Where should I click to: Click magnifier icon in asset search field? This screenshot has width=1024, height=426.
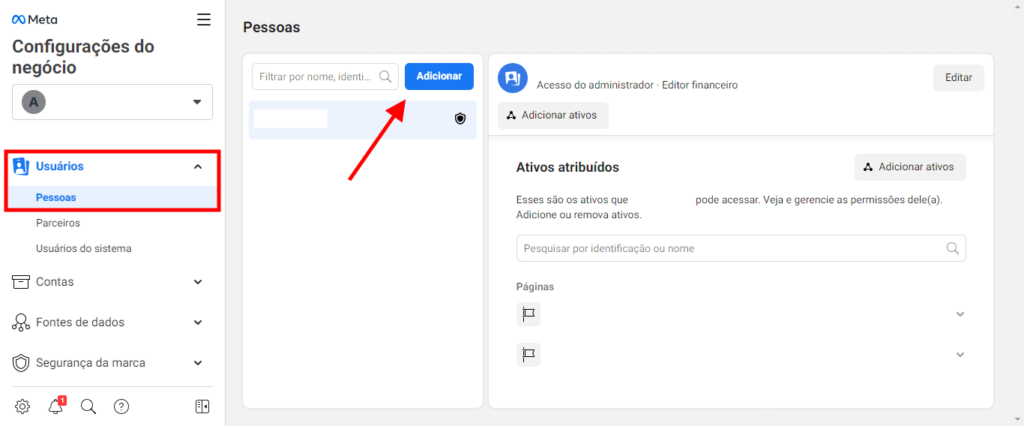click(x=953, y=248)
